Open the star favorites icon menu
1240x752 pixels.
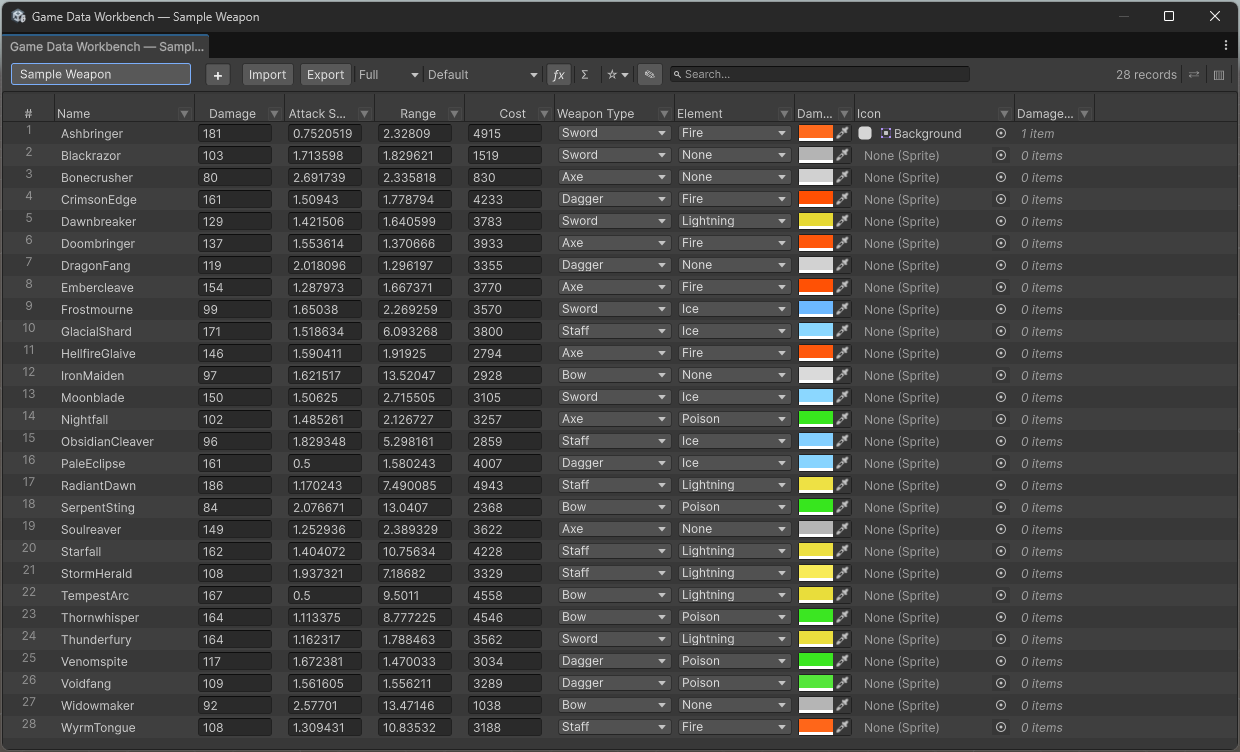coord(614,74)
